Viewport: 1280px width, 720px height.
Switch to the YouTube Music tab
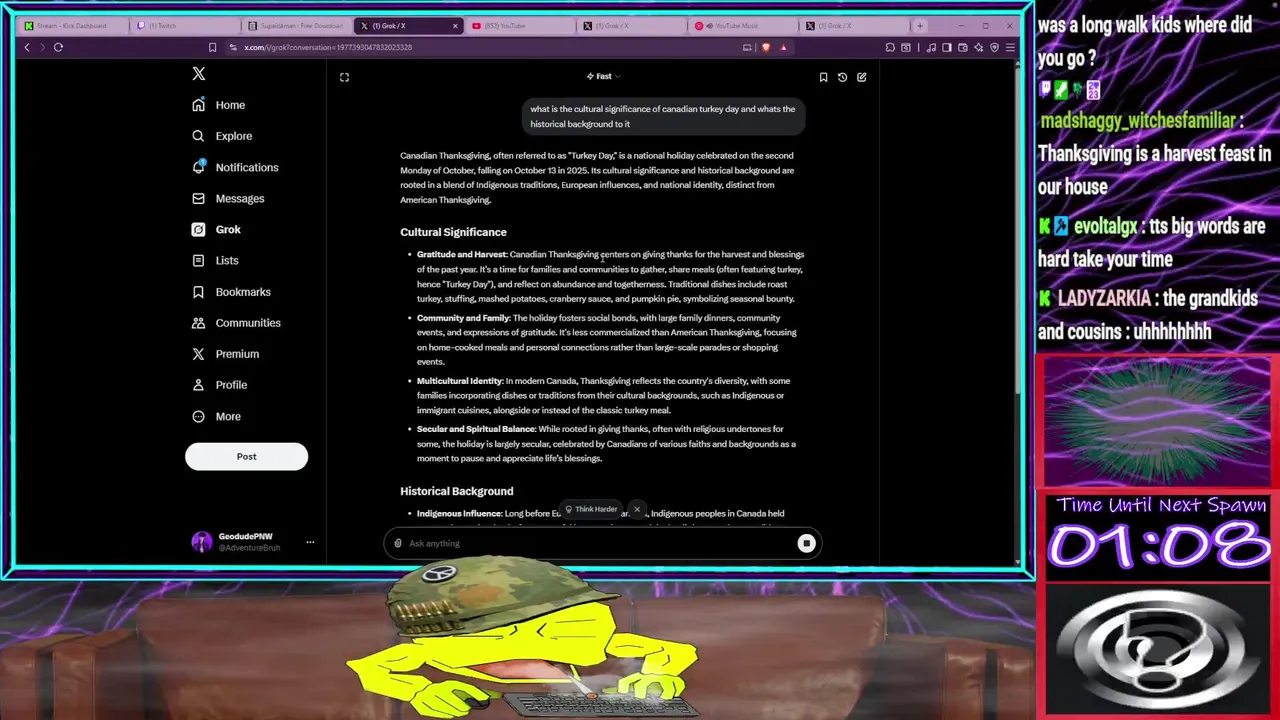click(741, 26)
